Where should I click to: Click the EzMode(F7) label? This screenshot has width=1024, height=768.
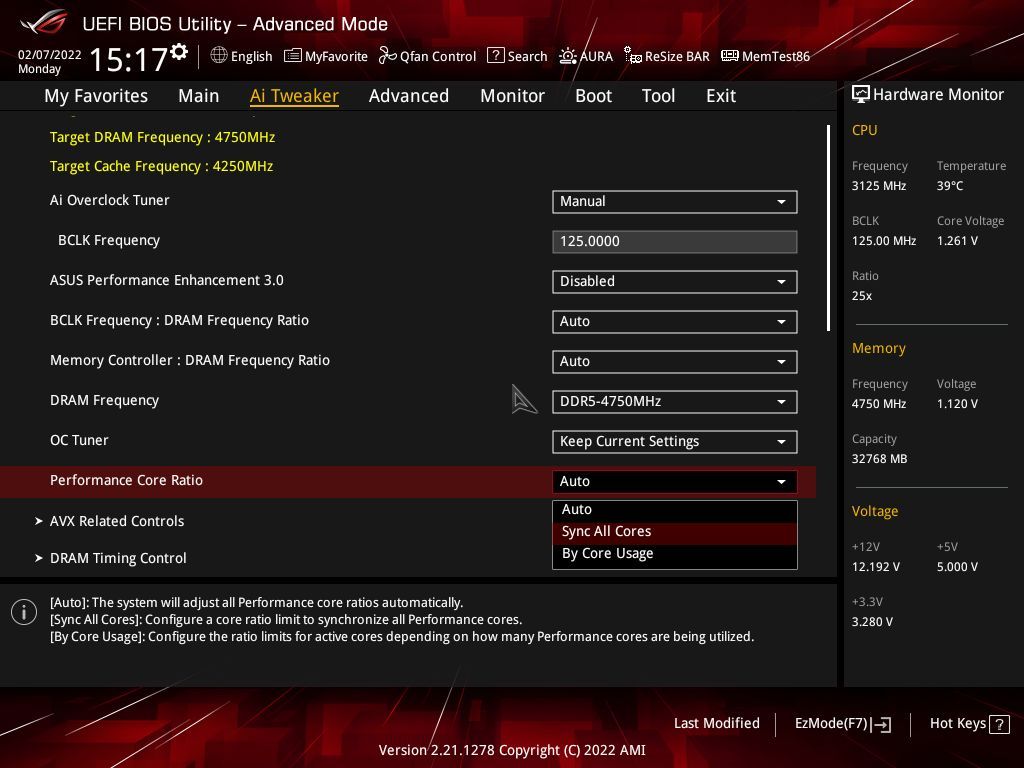pyautogui.click(x=831, y=724)
